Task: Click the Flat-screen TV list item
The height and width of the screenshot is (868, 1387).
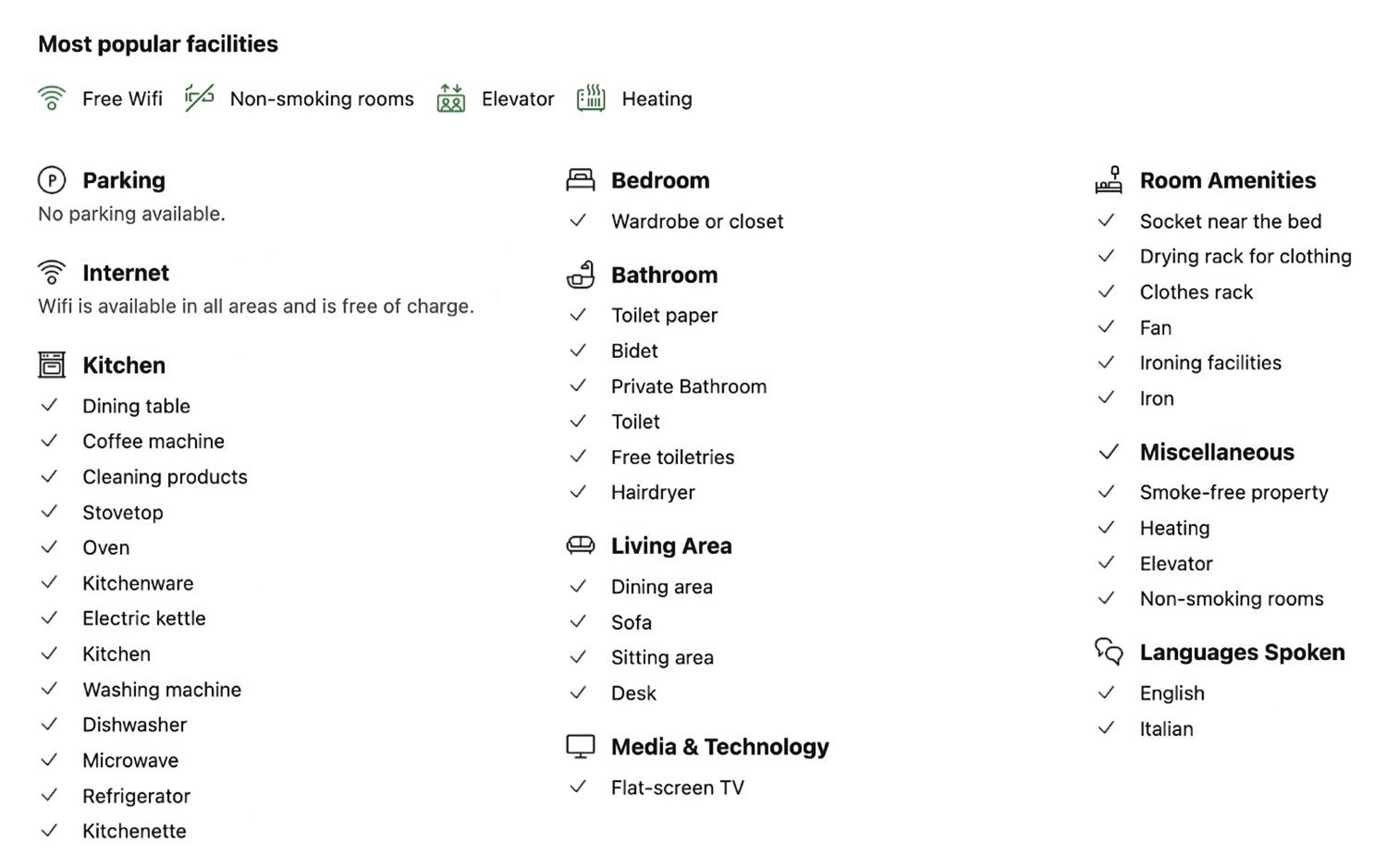Action: pyautogui.click(x=677, y=788)
